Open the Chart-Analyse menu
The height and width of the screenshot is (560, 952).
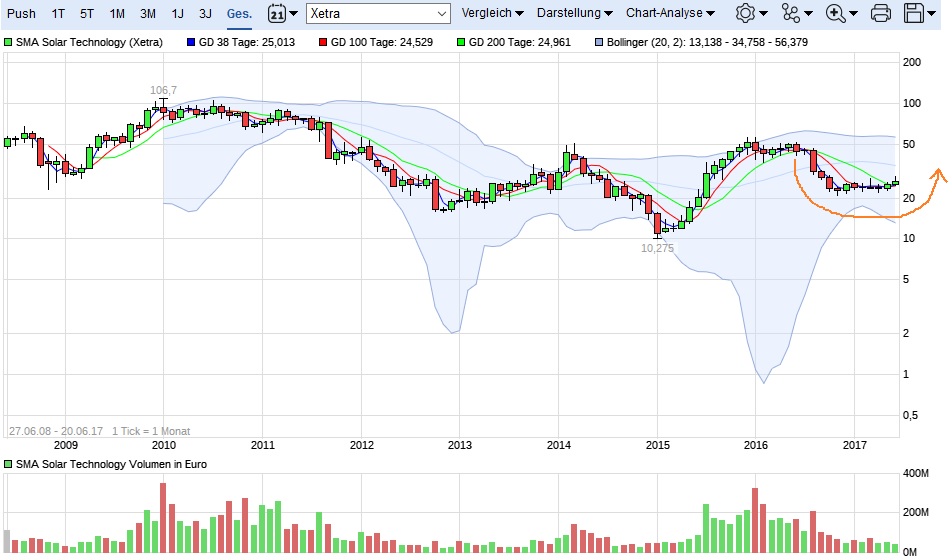(x=670, y=13)
